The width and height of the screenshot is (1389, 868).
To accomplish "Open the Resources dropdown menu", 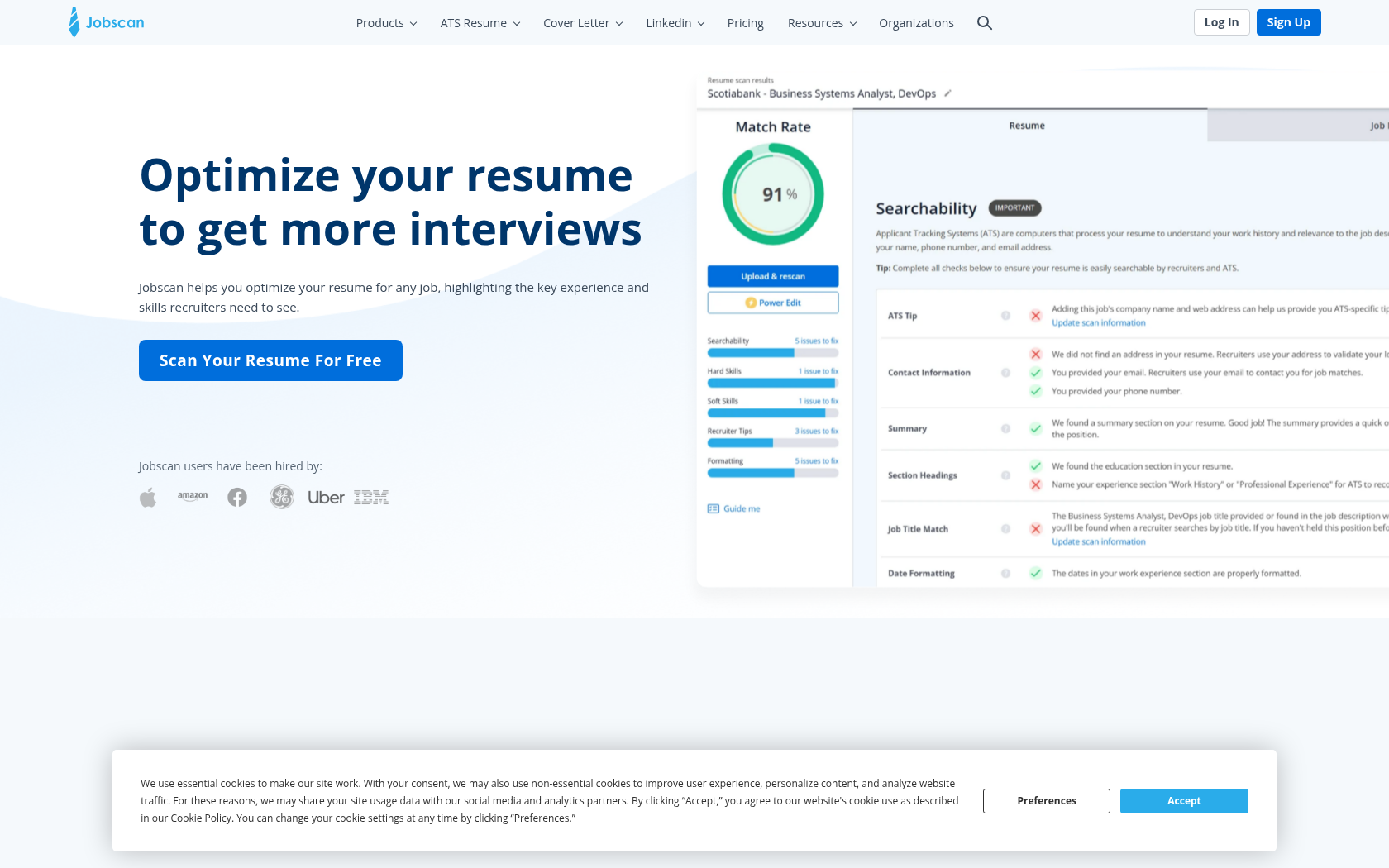I will point(822,23).
